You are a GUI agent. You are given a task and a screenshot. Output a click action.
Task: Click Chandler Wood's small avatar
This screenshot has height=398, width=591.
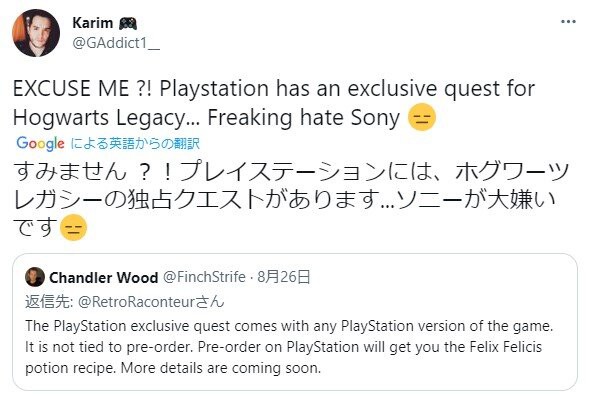[35, 277]
